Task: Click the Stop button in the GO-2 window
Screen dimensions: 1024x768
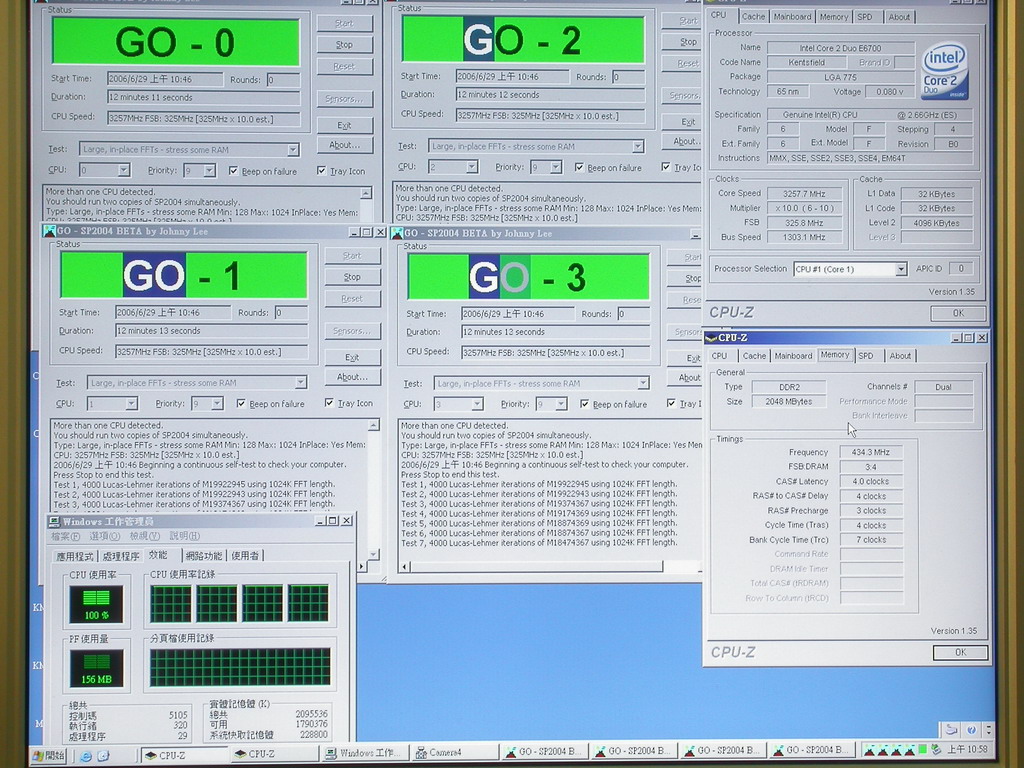Action: [x=688, y=42]
